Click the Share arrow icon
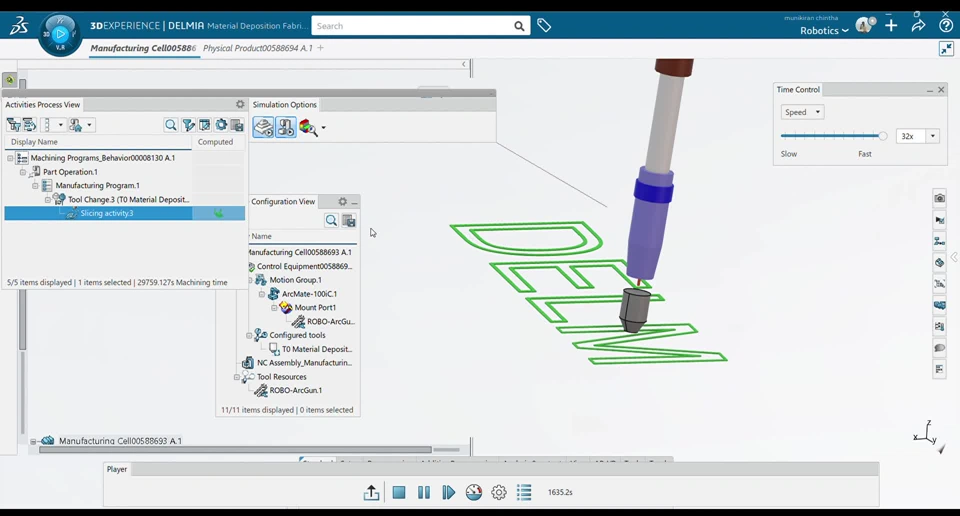Image resolution: width=960 pixels, height=516 pixels. pos(918,26)
